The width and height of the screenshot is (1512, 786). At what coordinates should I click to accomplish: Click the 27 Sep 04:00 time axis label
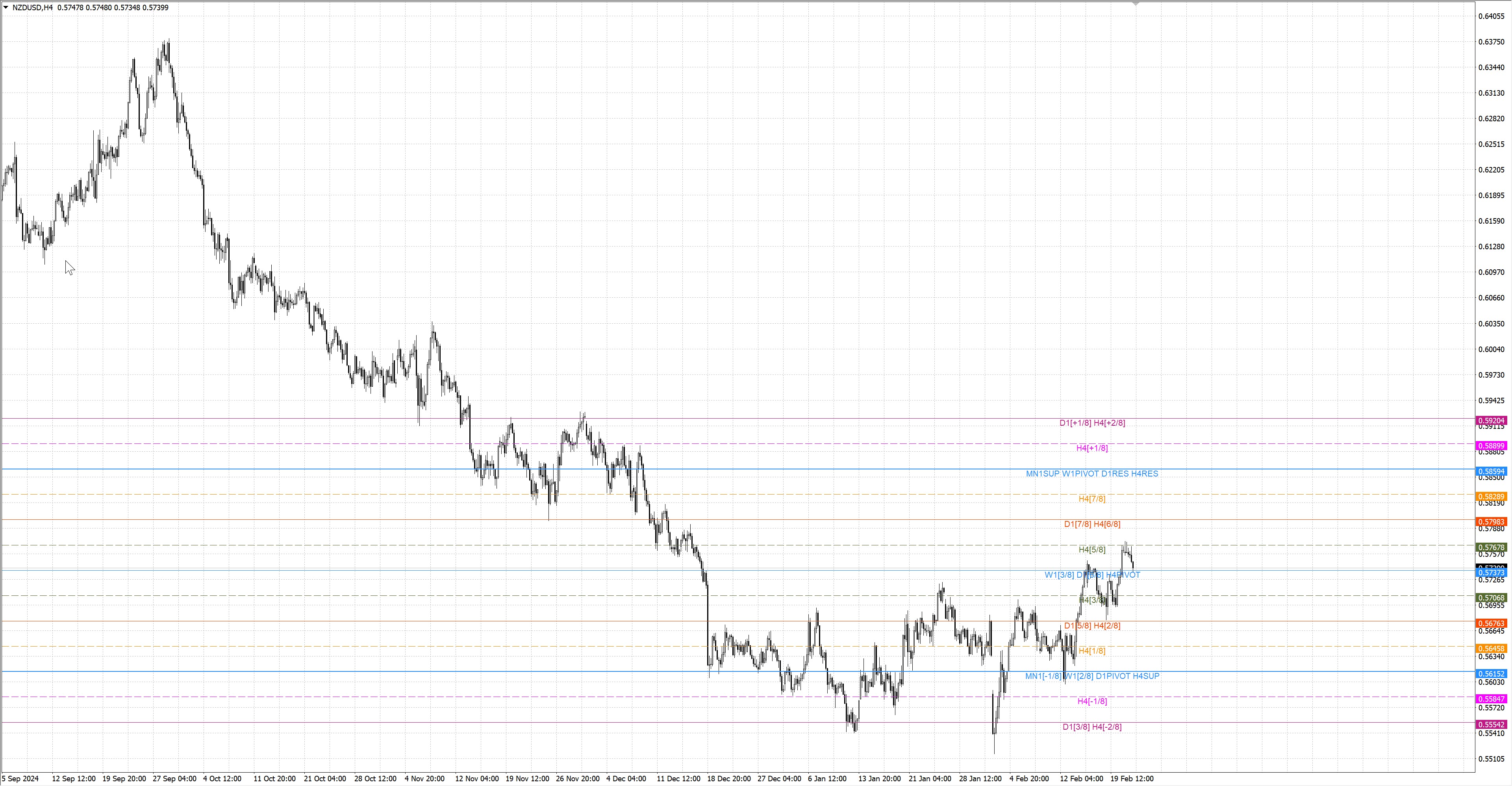[174, 779]
